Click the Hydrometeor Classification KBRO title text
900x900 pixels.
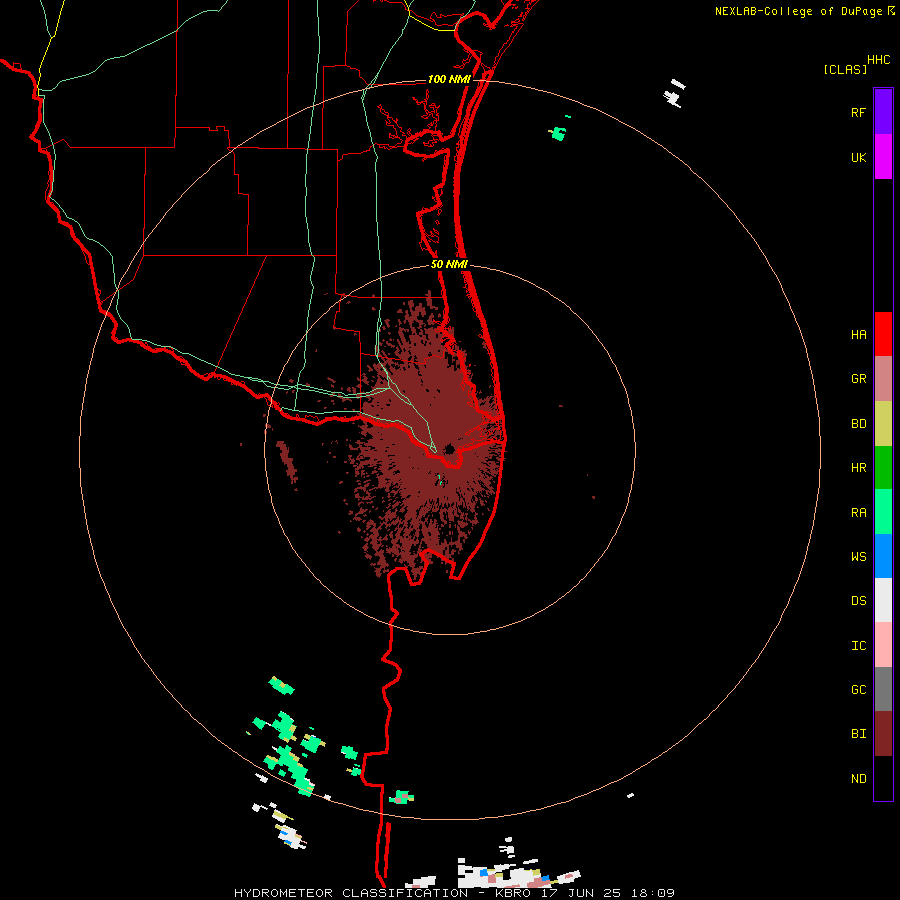pos(454,893)
